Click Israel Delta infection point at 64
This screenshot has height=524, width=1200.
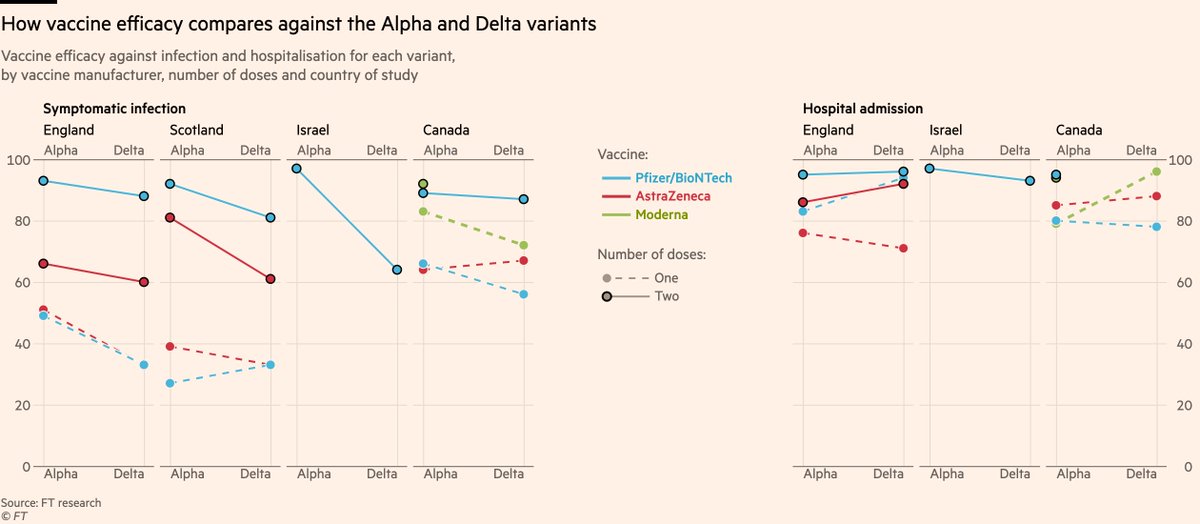coord(397,270)
